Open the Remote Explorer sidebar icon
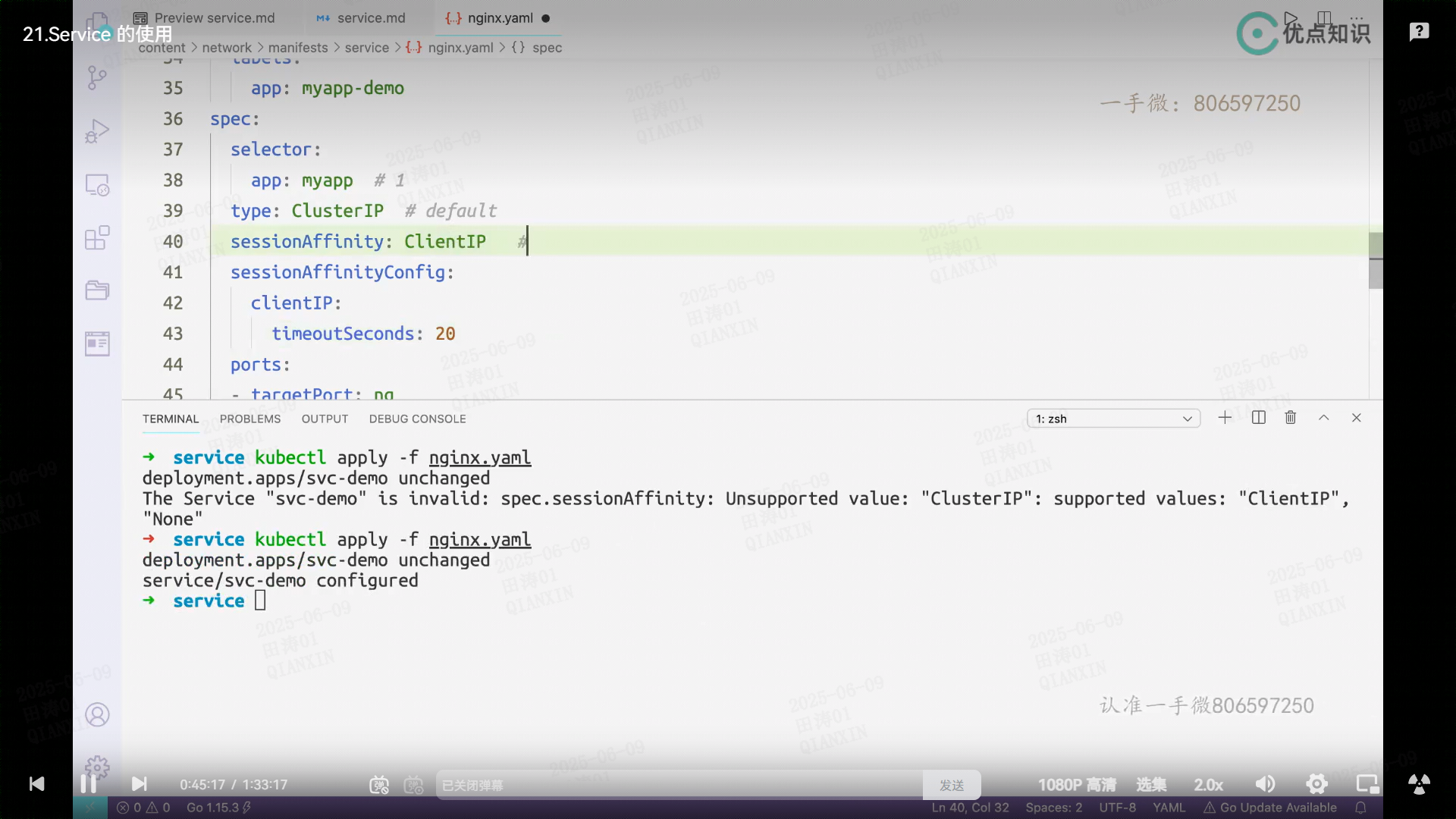Image resolution: width=1456 pixels, height=819 pixels. 97,185
